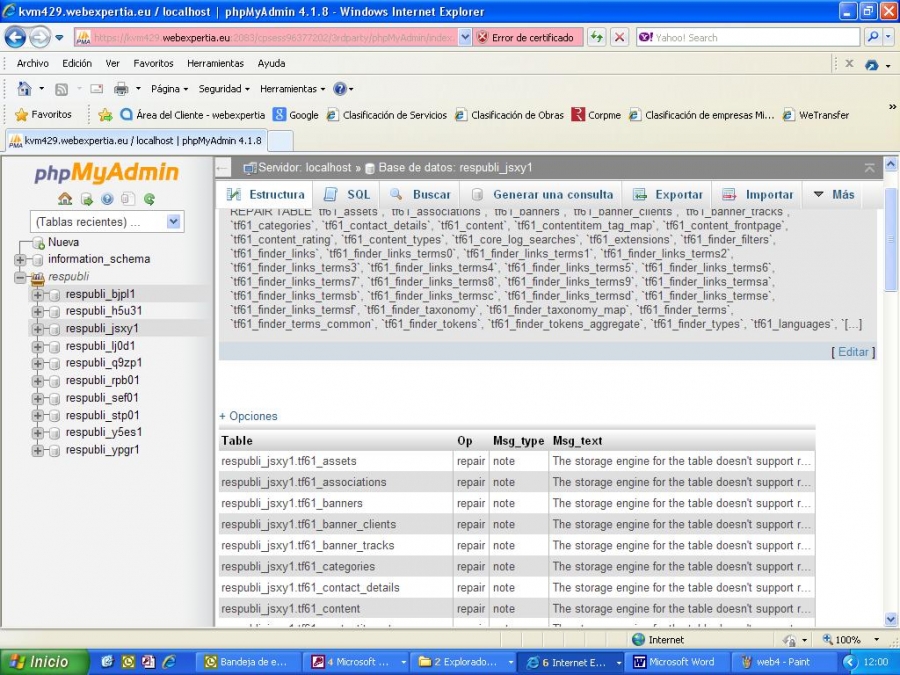The image size is (900, 675).
Task: Click the phpMyAdmin documentation pages icon
Action: pyautogui.click(x=128, y=199)
